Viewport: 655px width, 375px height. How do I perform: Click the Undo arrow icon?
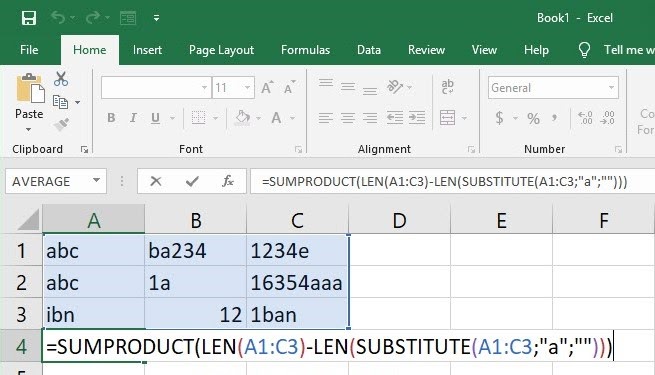[x=58, y=18]
